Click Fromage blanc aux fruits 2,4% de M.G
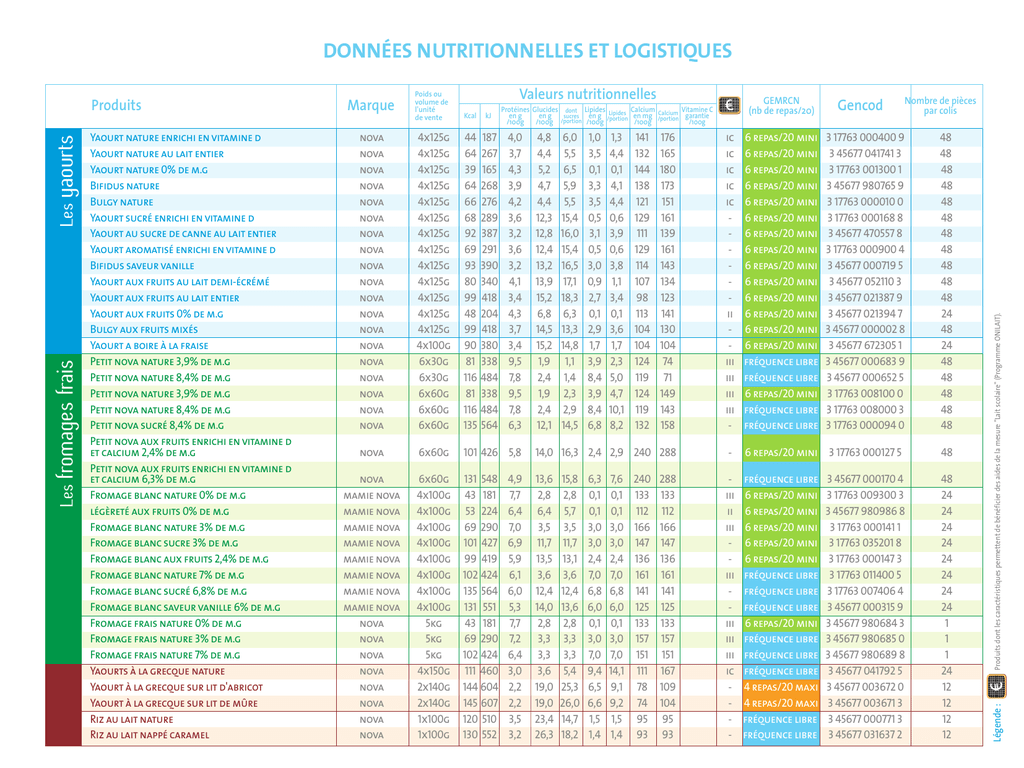The image size is (1024, 768). (x=179, y=560)
